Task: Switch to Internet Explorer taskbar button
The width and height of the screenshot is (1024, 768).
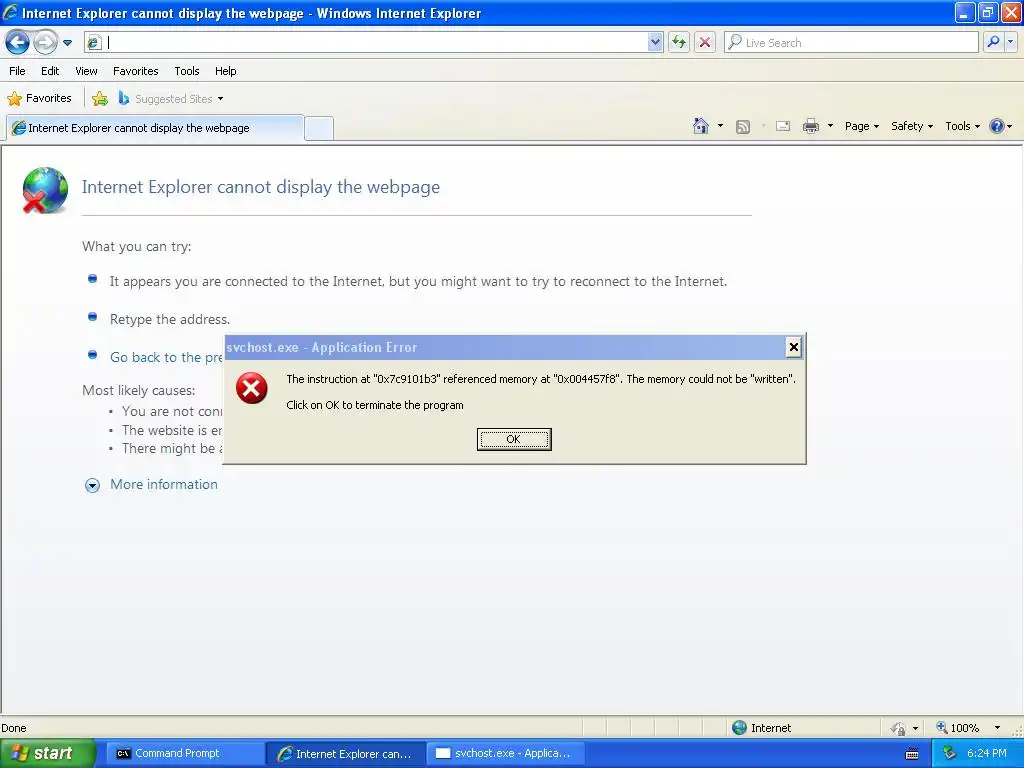Action: (x=345, y=754)
